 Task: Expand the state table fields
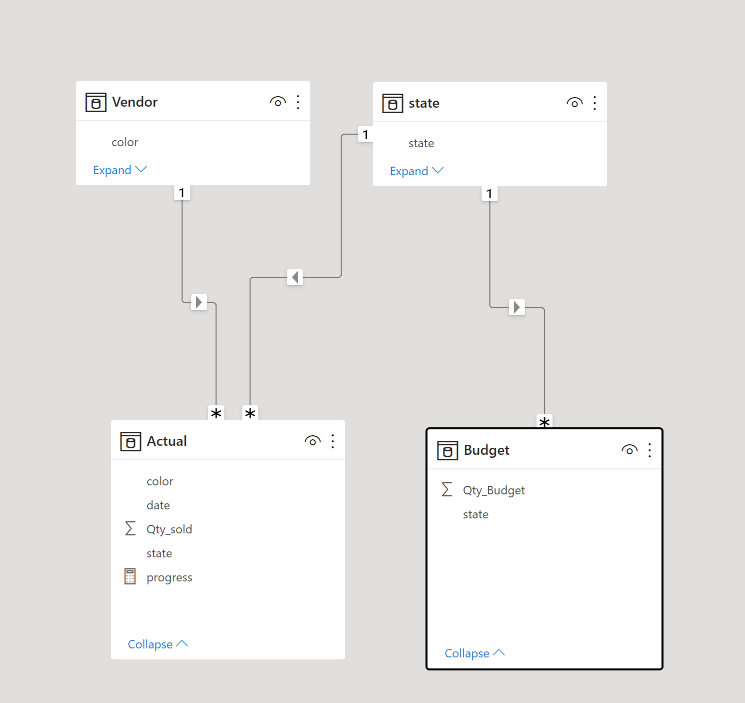click(x=416, y=171)
